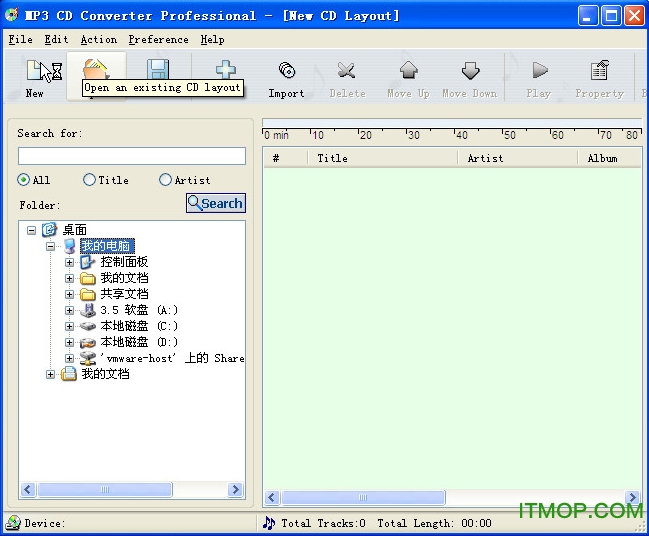Select 我的电脑 computer icon in tree
649x536 pixels.
(x=69, y=246)
